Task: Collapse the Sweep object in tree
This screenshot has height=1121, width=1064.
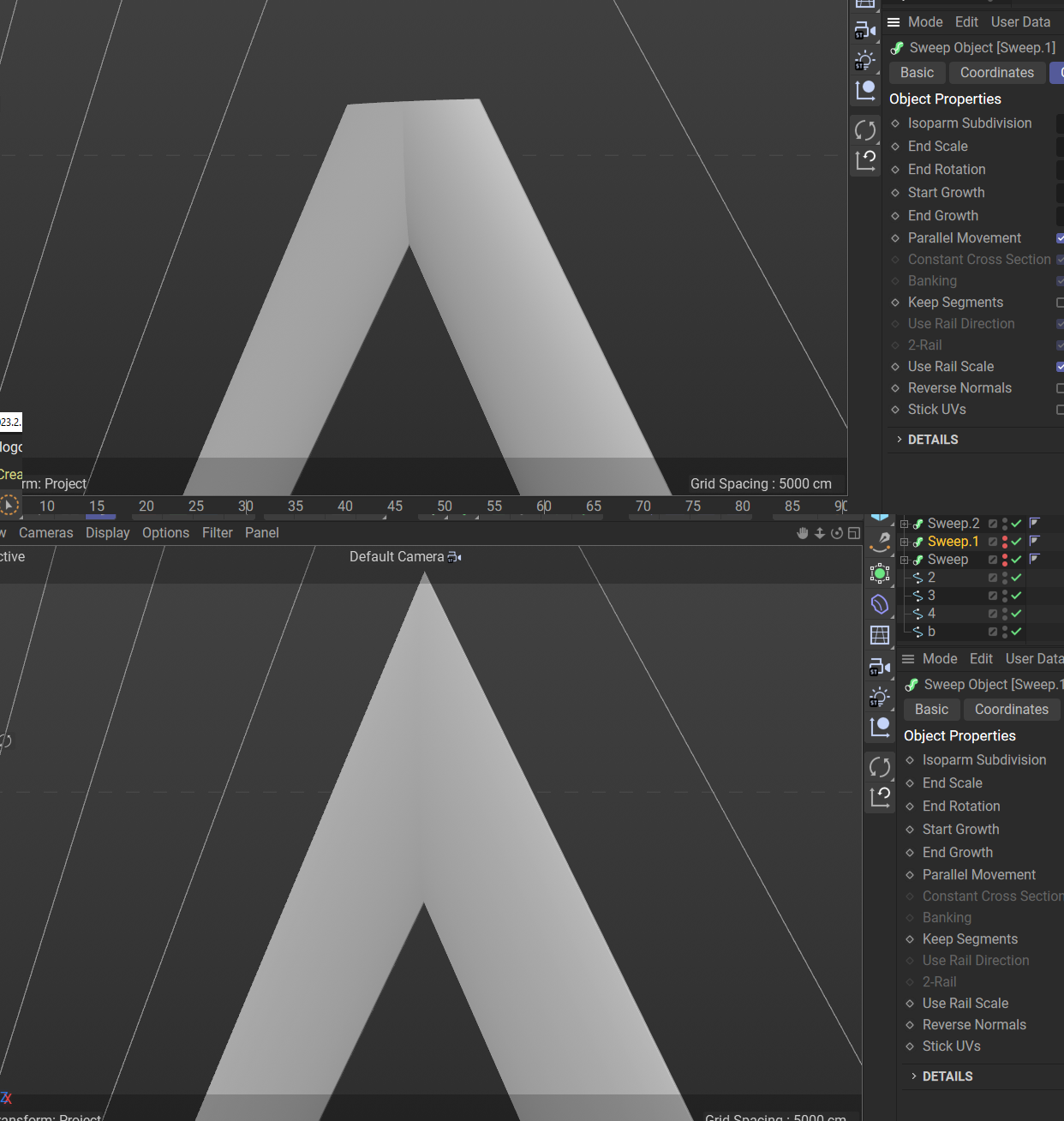Action: pos(904,560)
